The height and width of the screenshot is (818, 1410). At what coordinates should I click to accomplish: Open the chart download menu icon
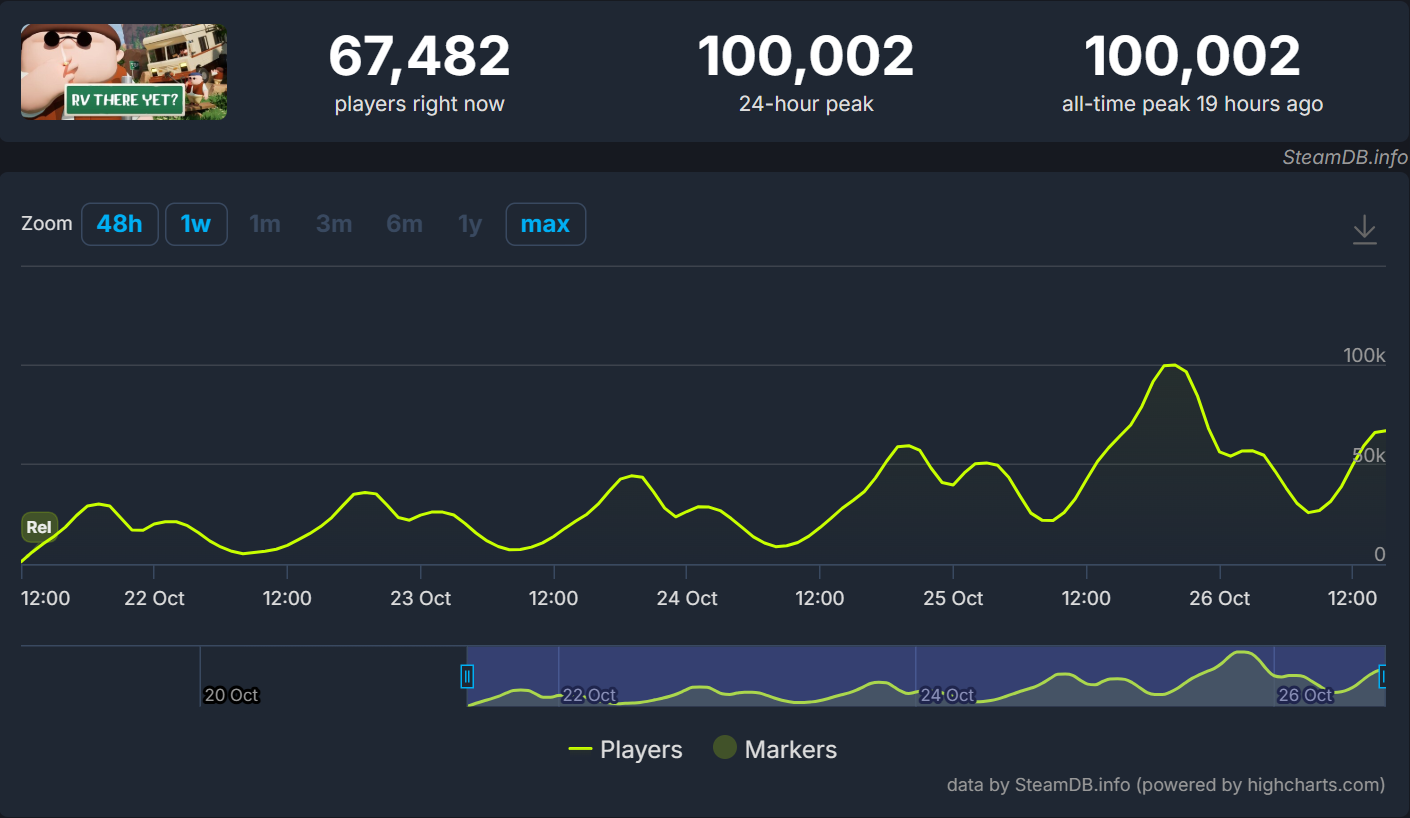[1364, 230]
